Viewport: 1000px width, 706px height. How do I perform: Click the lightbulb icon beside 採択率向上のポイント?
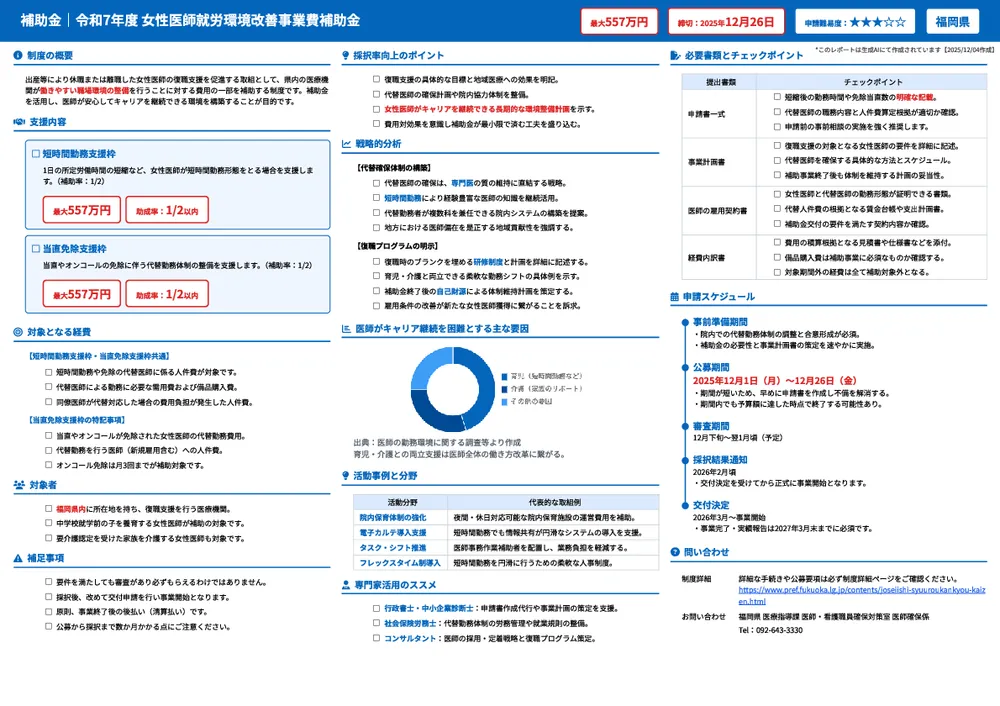[346, 56]
